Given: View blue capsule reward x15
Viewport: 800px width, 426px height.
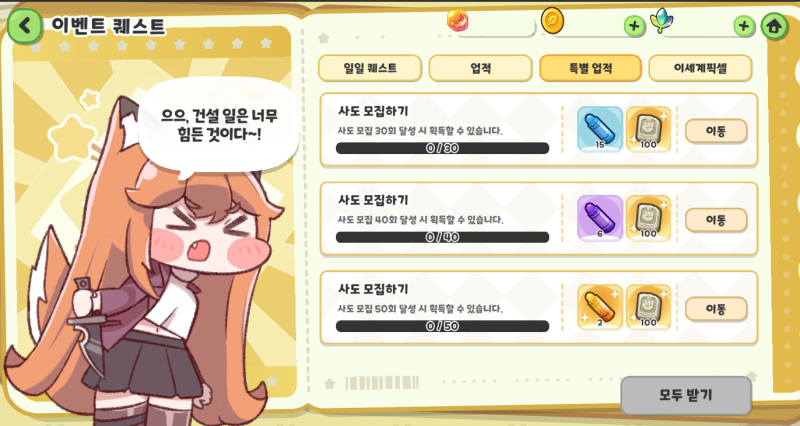Looking at the screenshot, I should pyautogui.click(x=600, y=129).
